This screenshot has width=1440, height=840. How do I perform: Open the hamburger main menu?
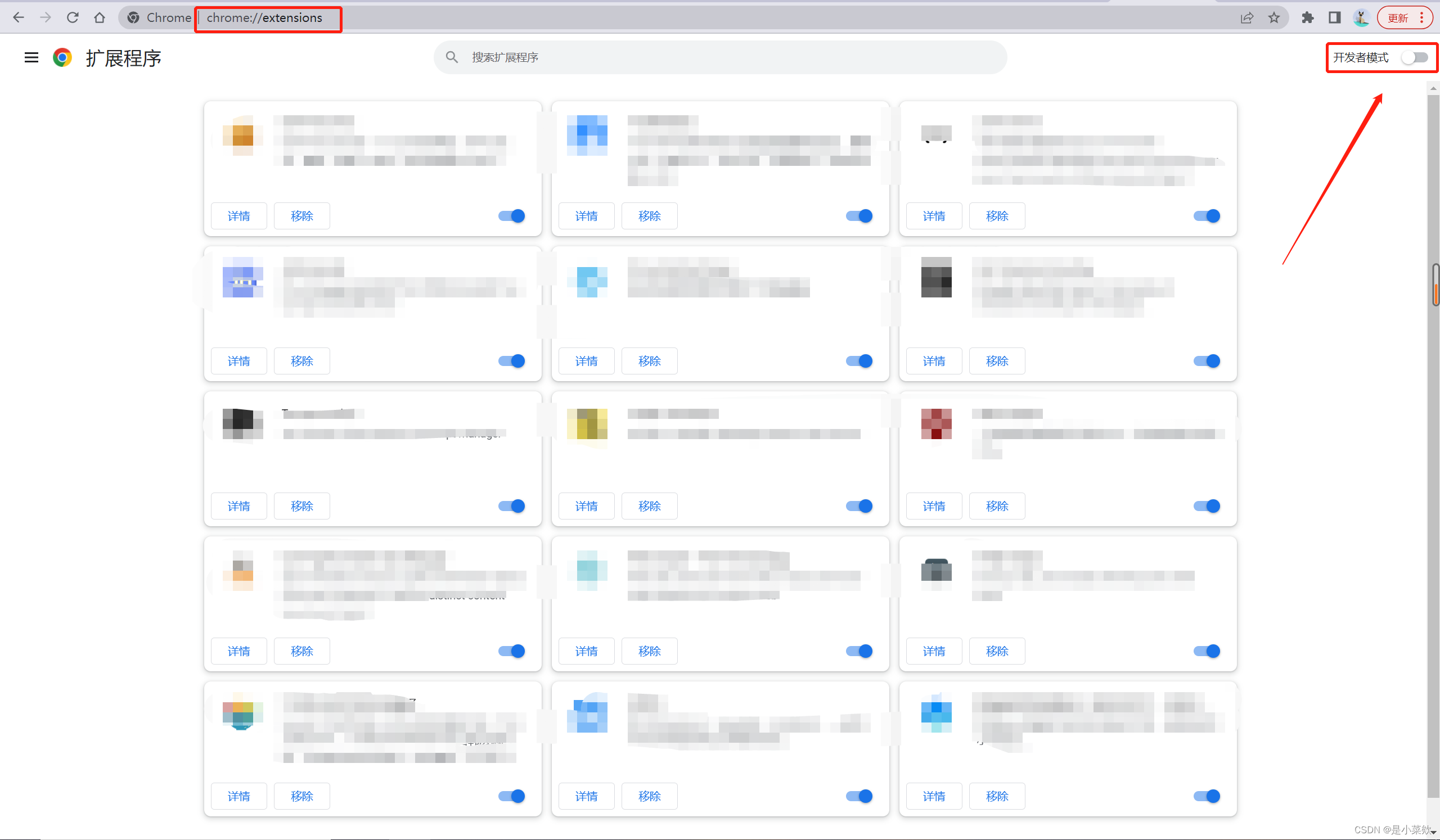click(x=31, y=57)
